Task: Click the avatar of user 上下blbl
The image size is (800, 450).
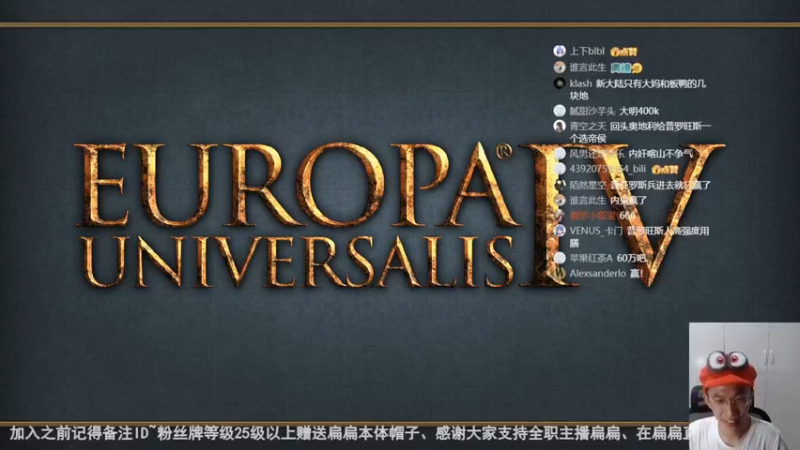Action: tap(560, 51)
